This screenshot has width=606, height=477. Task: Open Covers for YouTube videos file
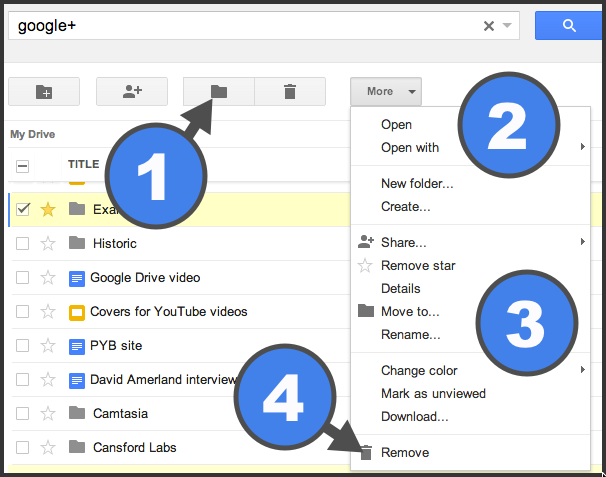(169, 312)
